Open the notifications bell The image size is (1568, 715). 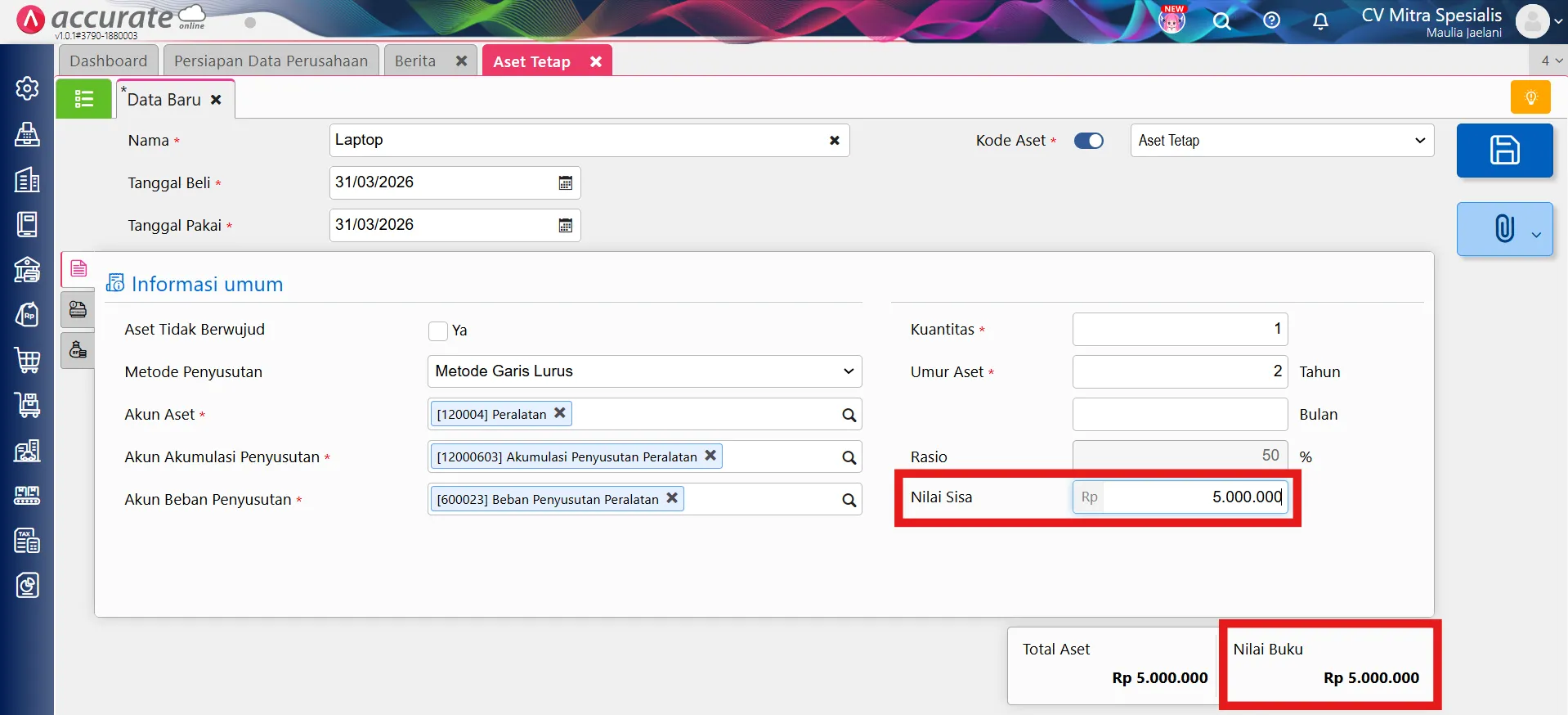click(x=1320, y=21)
